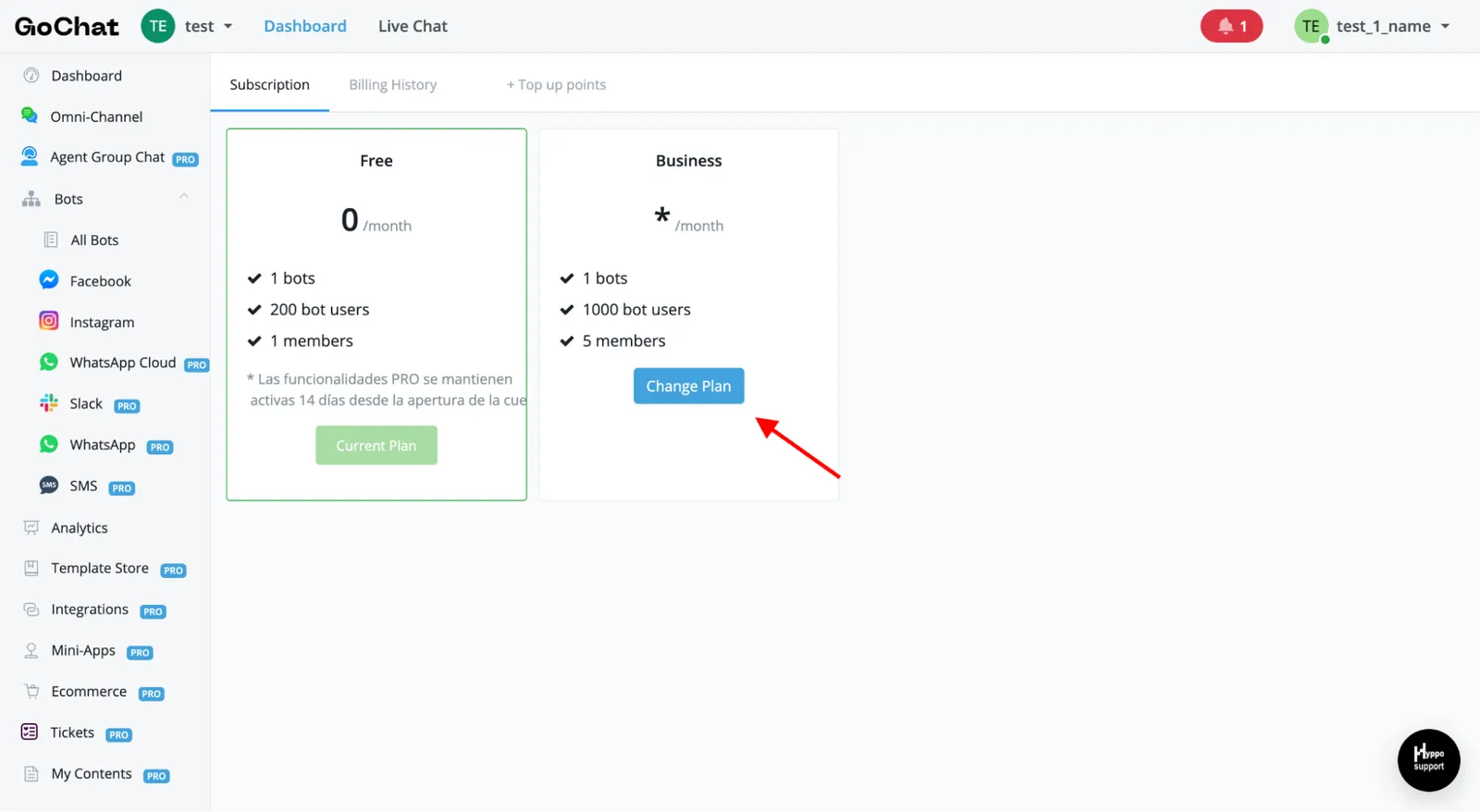Go to Live Chat

click(x=413, y=27)
